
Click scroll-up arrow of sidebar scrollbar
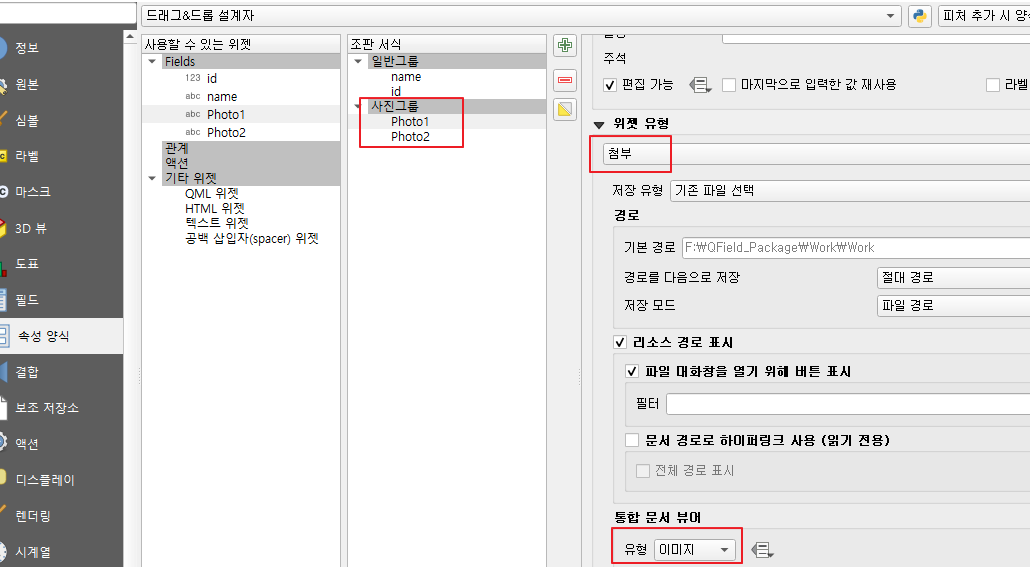130,37
